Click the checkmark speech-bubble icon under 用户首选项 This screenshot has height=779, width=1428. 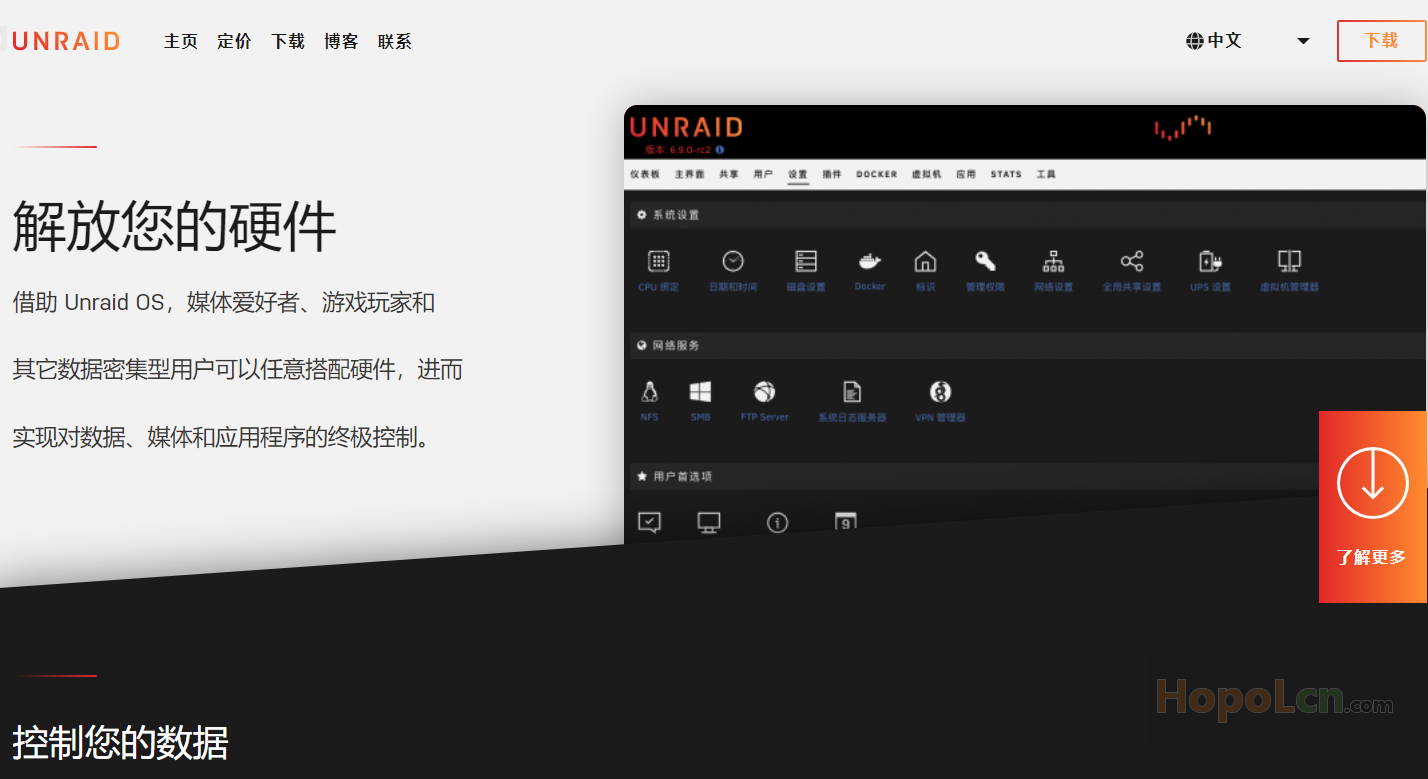click(x=649, y=522)
